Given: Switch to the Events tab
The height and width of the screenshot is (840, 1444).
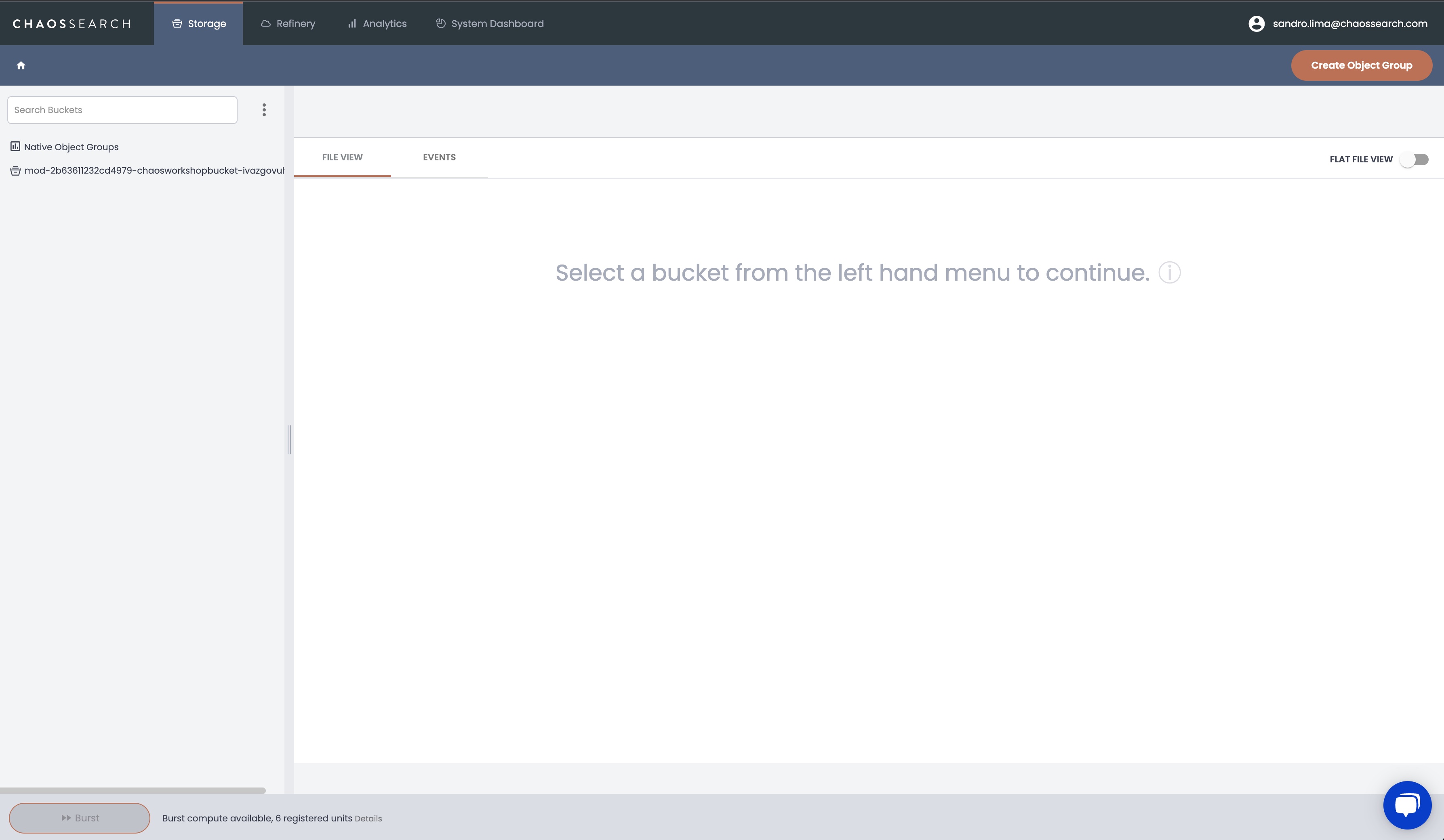Looking at the screenshot, I should 440,157.
